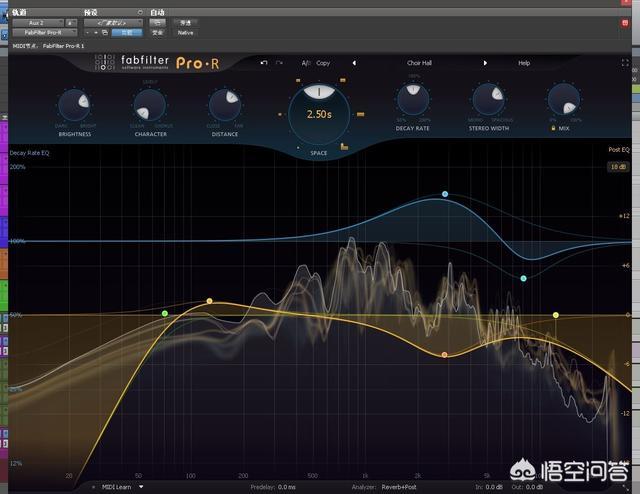Click the Stereo Width knob
This screenshot has height=494, width=640.
coord(488,99)
